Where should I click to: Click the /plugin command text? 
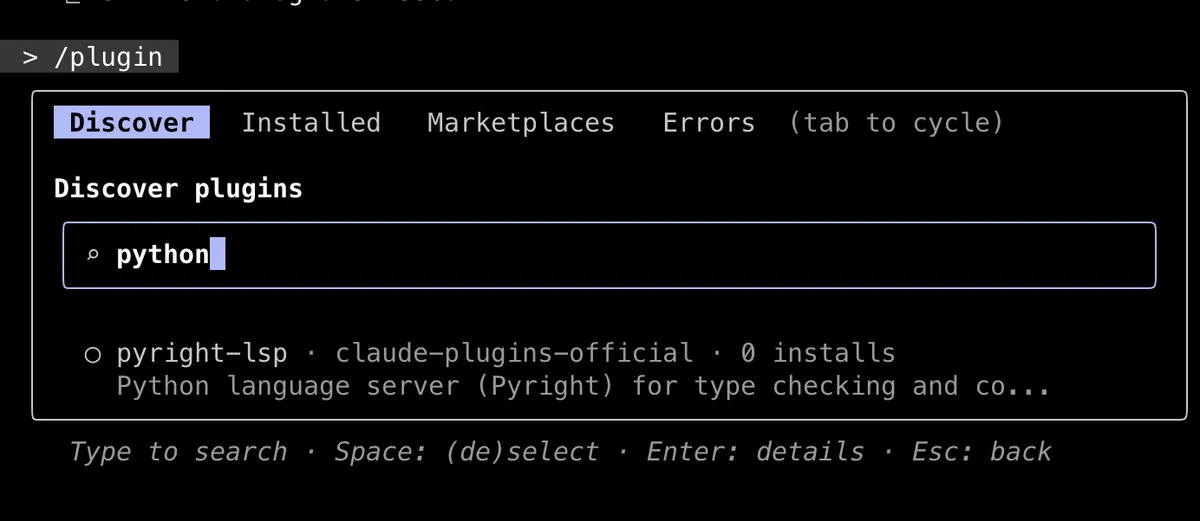[108, 57]
